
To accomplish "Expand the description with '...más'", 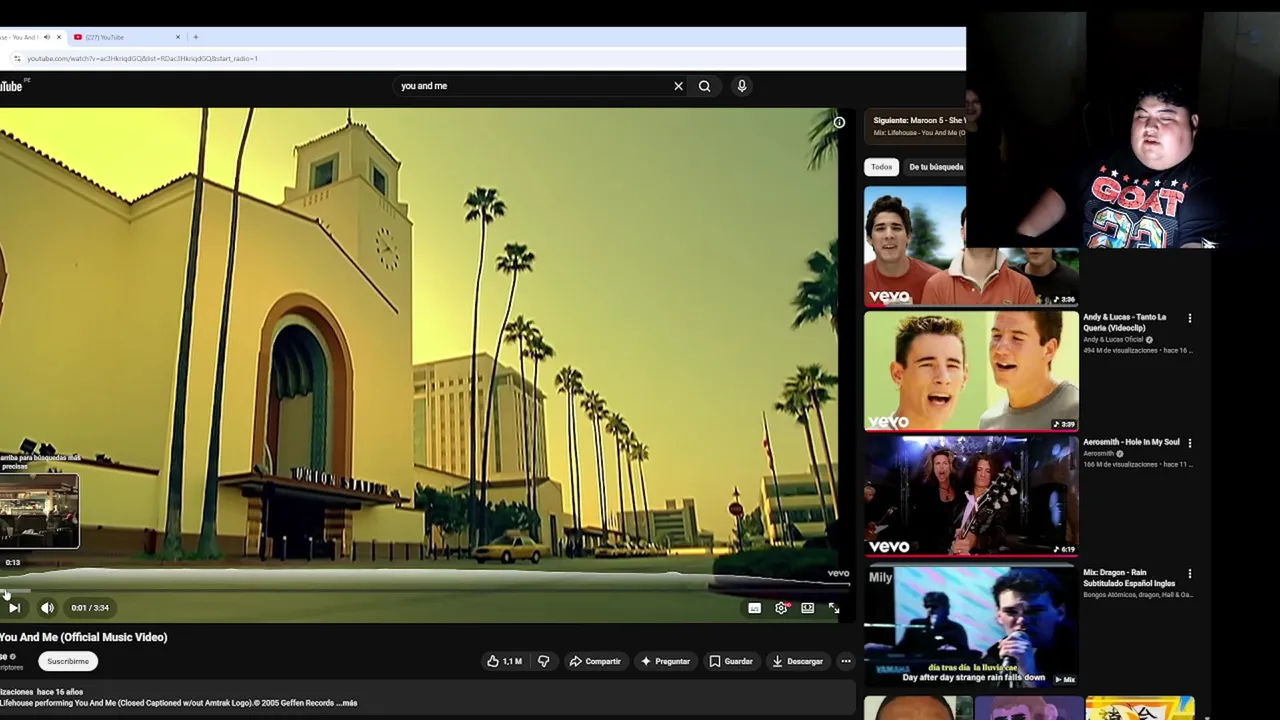I will (346, 703).
